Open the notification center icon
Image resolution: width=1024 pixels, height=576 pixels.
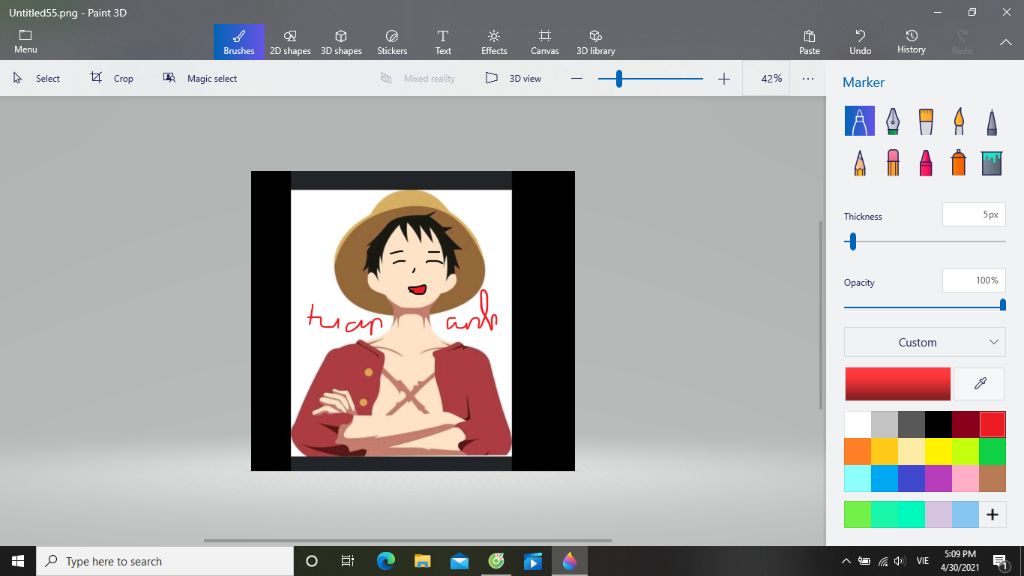(1000, 561)
